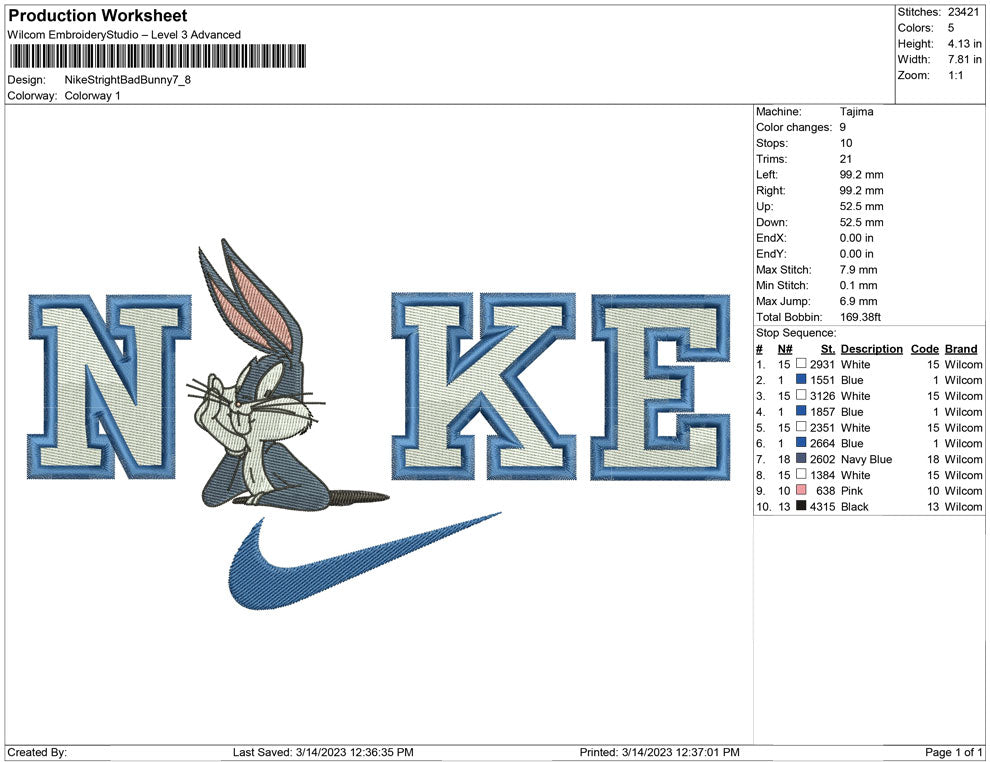Image resolution: width=990 pixels, height=762 pixels.
Task: Click the Up value 52.5 mm
Action: pos(861,206)
